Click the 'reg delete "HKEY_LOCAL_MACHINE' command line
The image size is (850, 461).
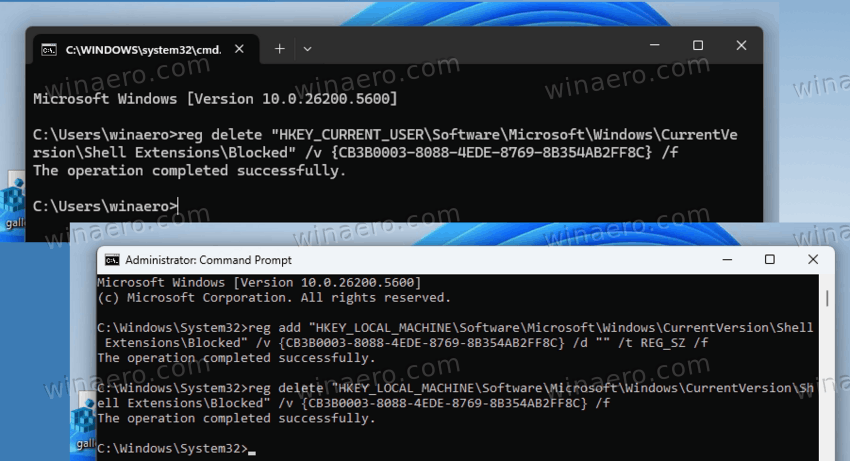click(x=455, y=388)
